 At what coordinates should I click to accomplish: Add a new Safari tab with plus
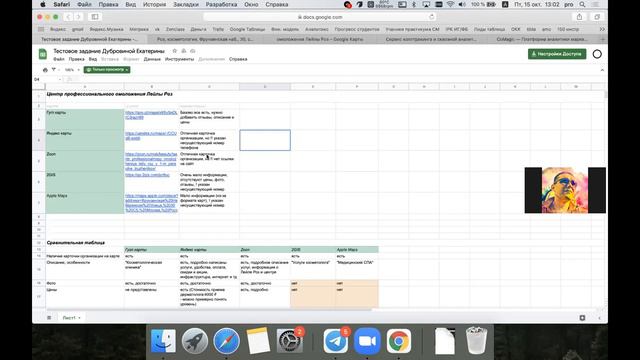(603, 39)
